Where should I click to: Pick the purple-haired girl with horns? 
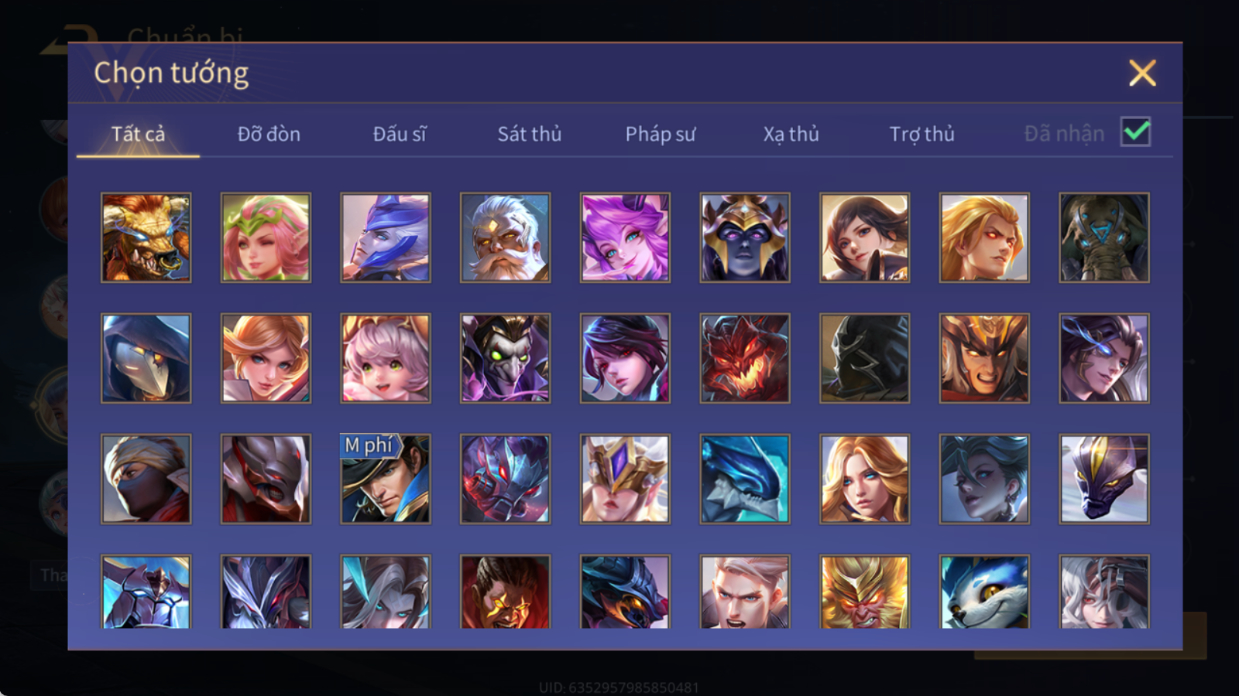click(625, 238)
